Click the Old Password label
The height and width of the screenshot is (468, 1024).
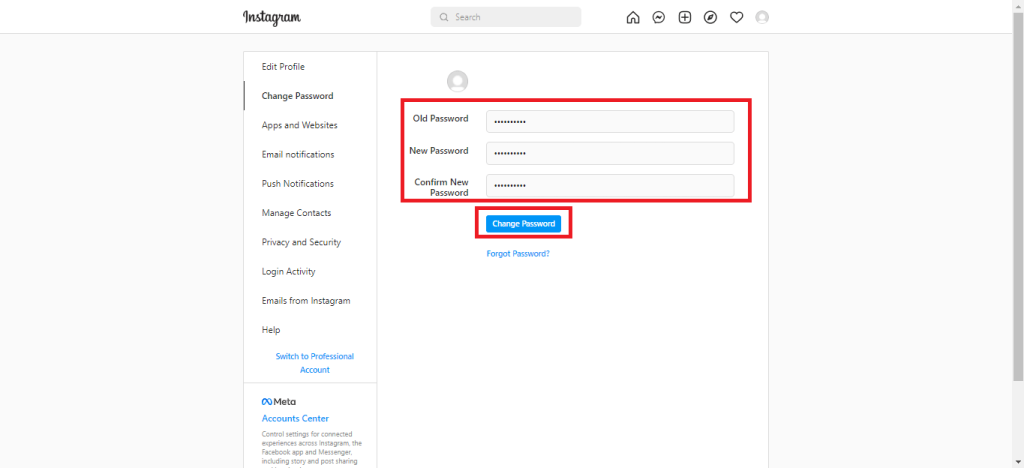click(x=440, y=119)
